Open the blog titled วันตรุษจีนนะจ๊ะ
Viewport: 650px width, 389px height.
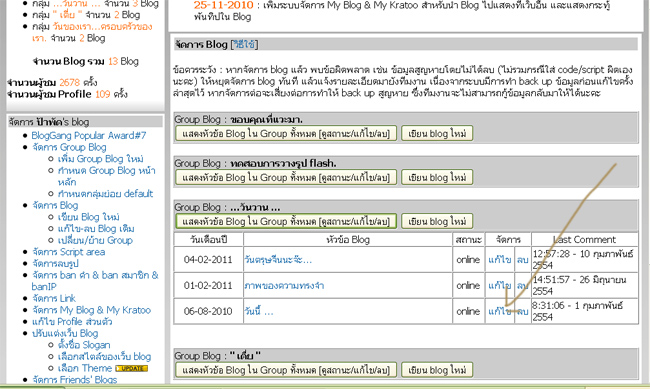point(278,260)
